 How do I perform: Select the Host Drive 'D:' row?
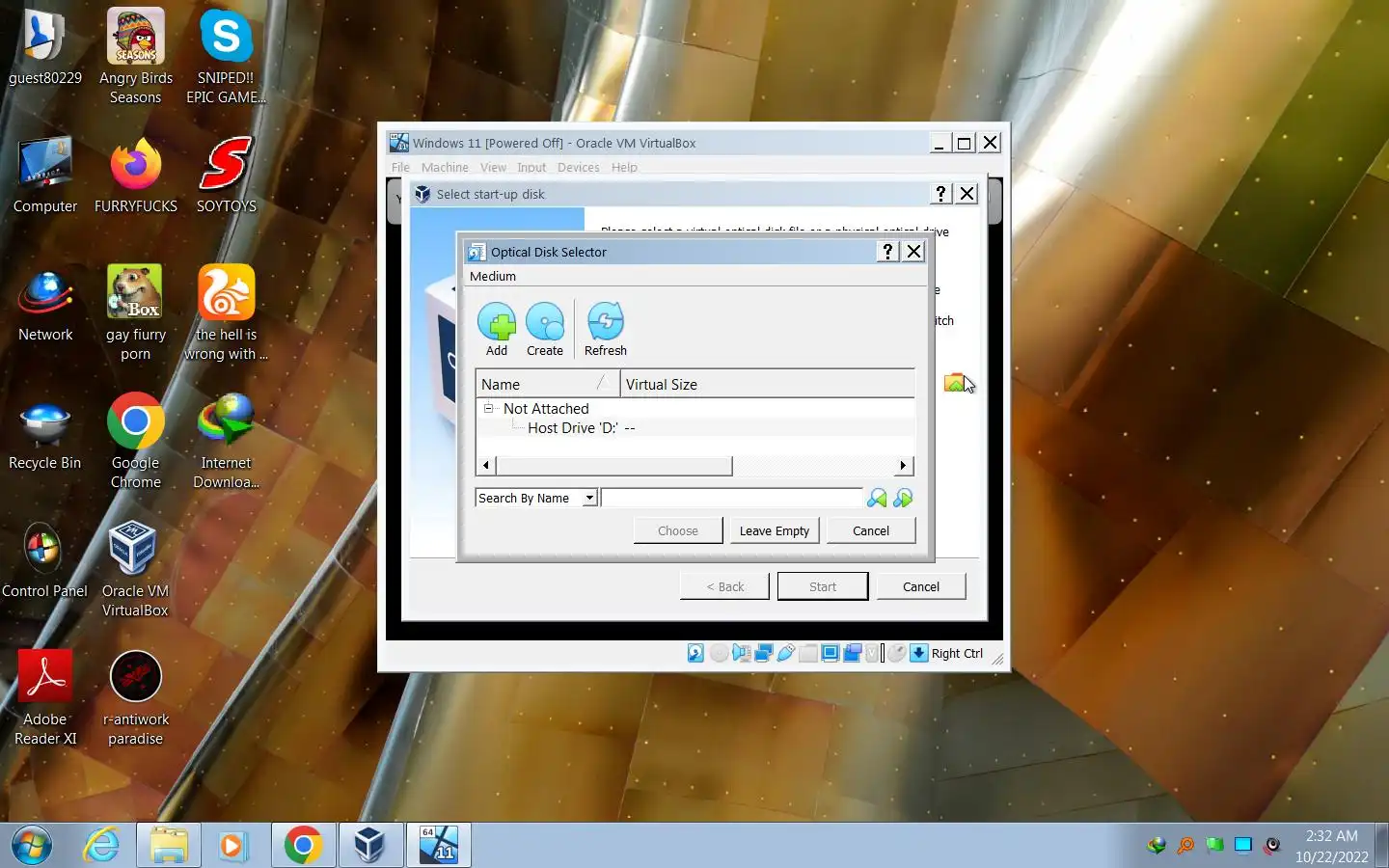pyautogui.click(x=694, y=427)
